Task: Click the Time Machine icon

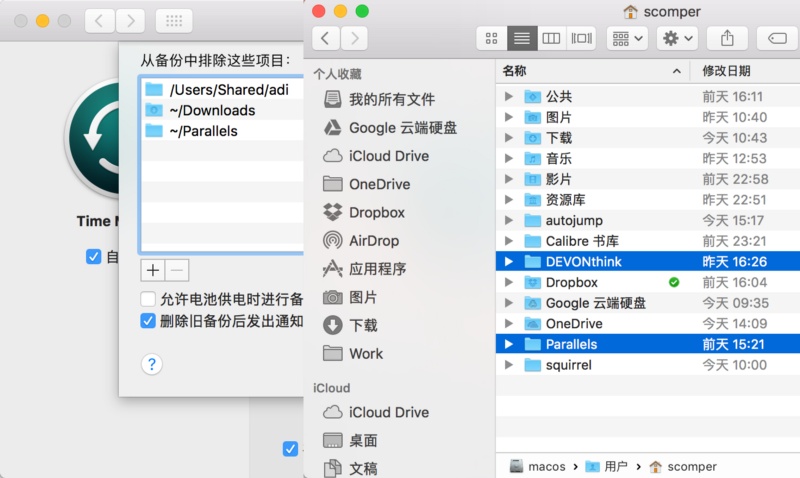Action: pos(94,139)
